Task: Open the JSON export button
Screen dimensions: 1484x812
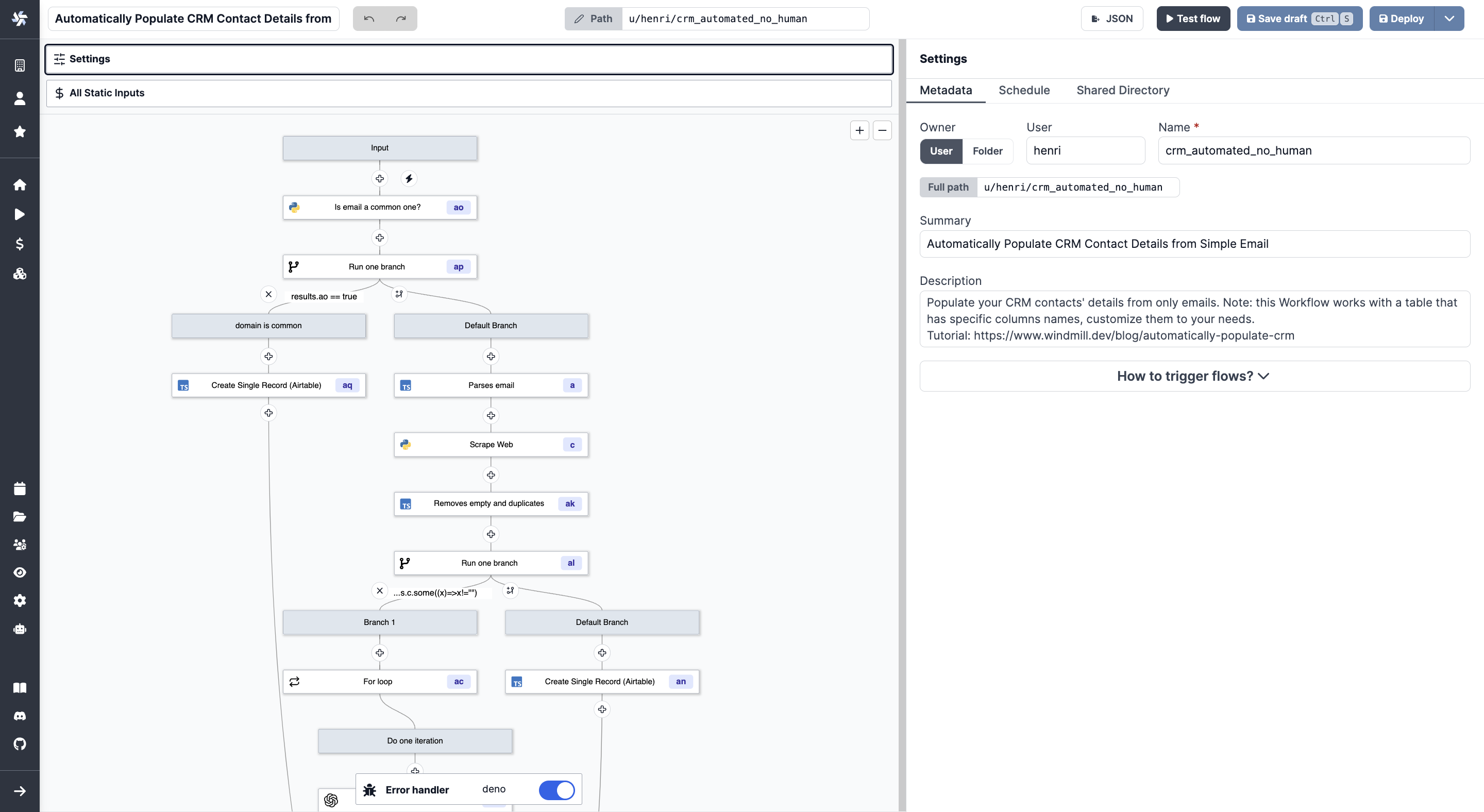Action: (x=1112, y=19)
